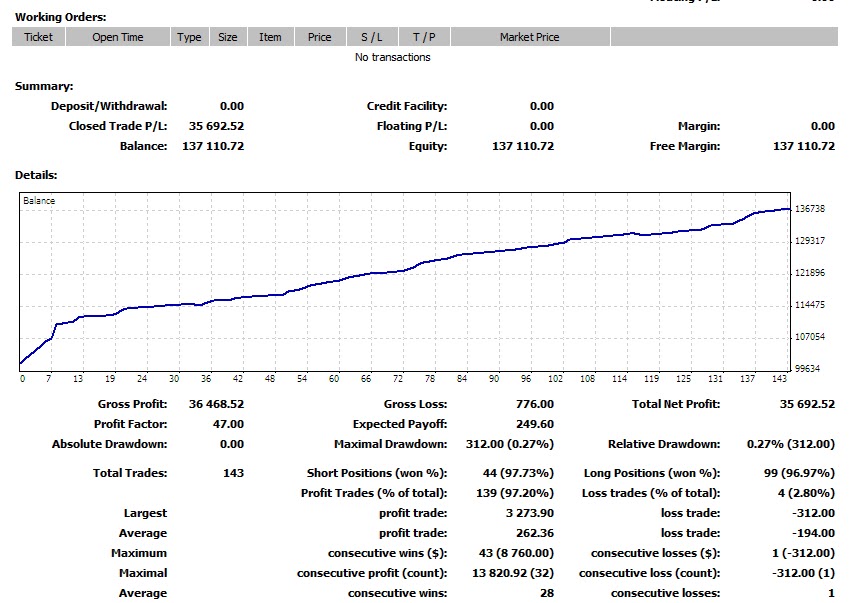Select the largest profit trade value 3 273.90
Viewport: 863px width, 603px height.
pyautogui.click(x=530, y=513)
